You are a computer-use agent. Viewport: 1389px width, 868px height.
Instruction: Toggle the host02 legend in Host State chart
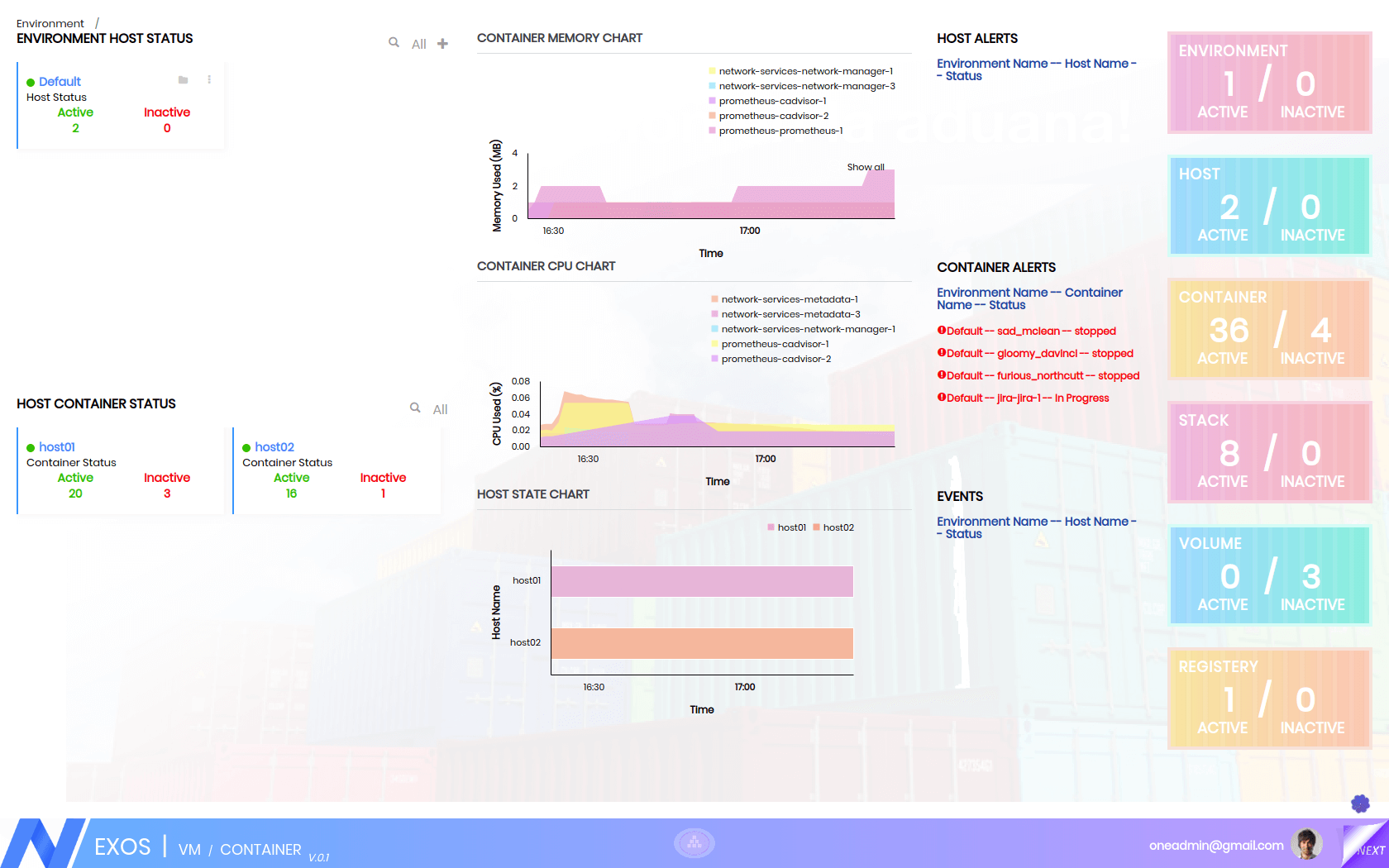833,527
